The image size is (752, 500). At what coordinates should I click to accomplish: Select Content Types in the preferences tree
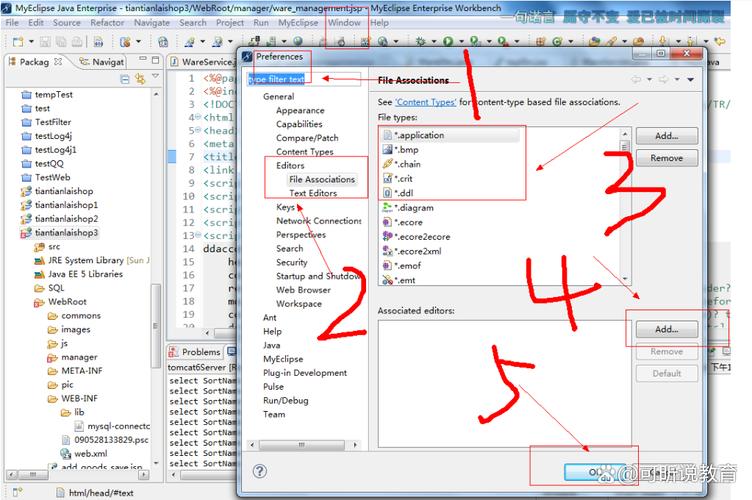pos(305,151)
